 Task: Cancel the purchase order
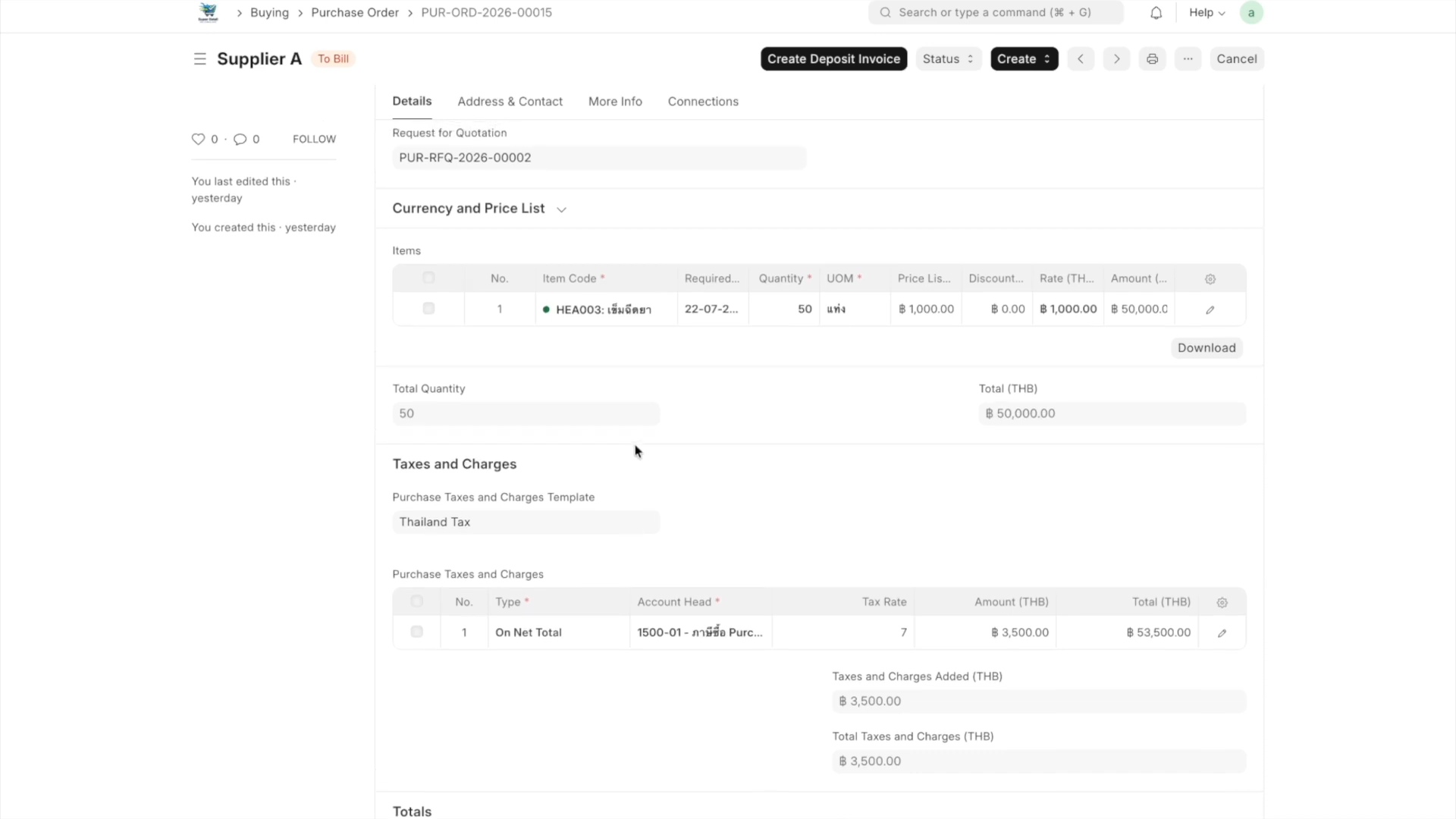click(x=1237, y=59)
